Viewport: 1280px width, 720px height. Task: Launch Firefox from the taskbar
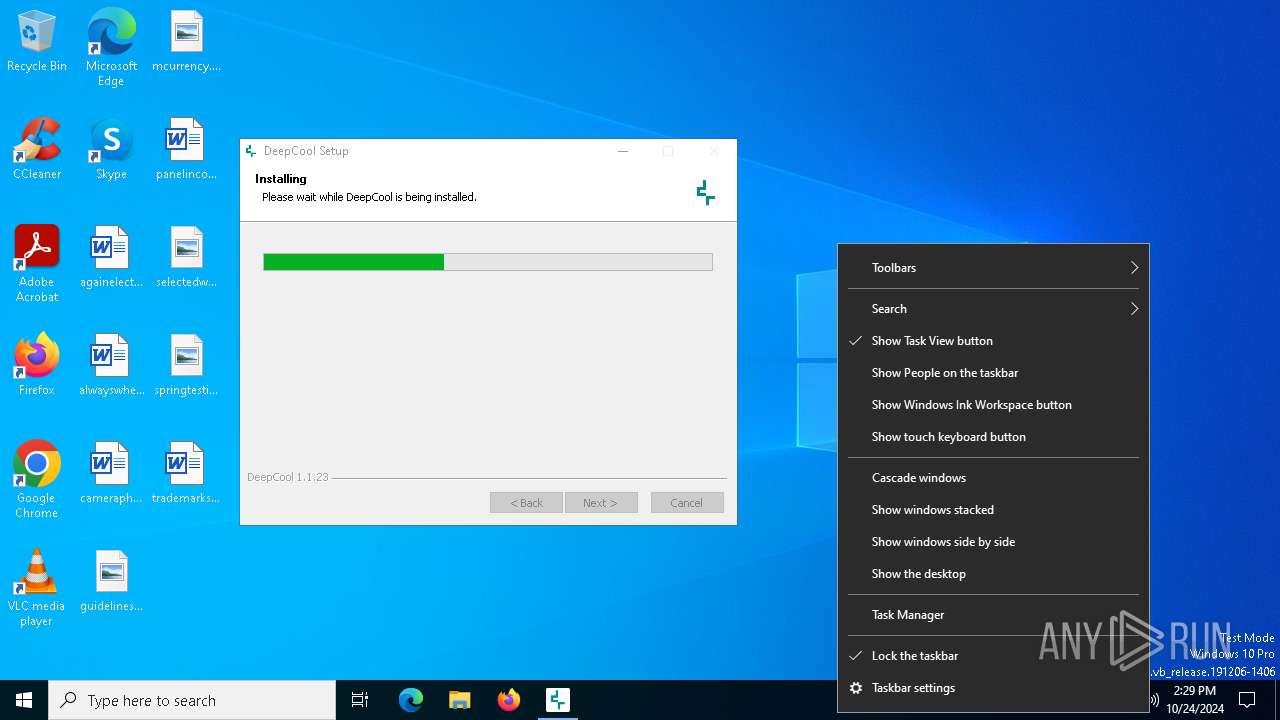[509, 700]
